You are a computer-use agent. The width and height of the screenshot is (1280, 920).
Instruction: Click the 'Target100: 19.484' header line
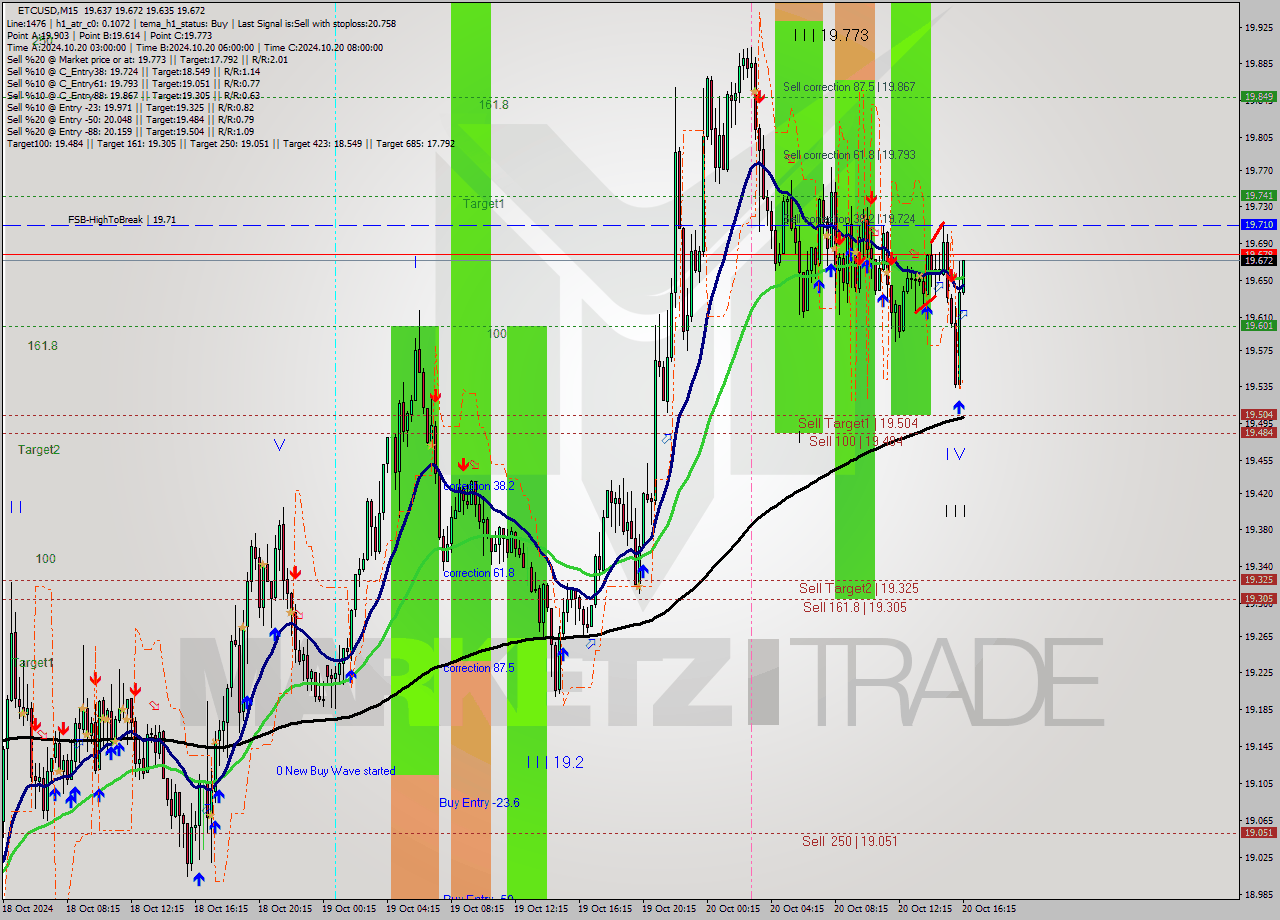pos(230,143)
